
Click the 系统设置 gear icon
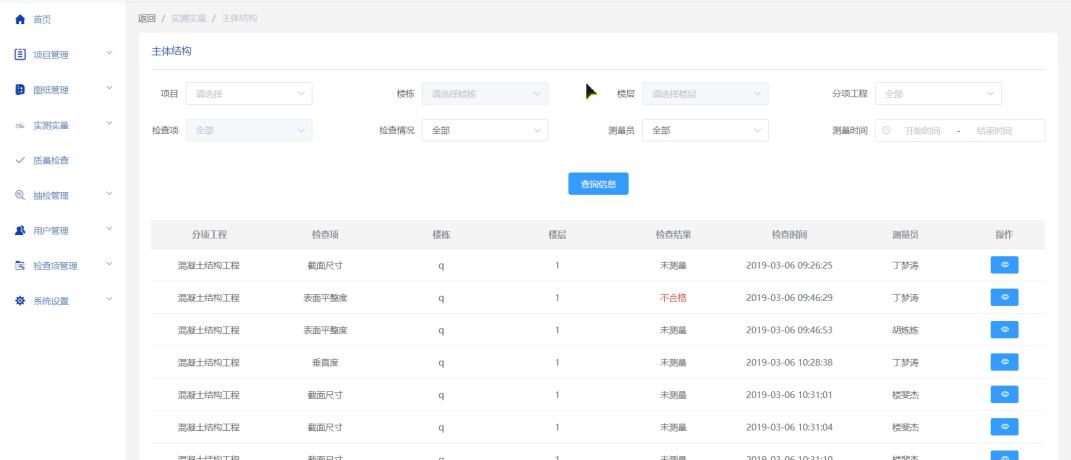click(x=20, y=300)
